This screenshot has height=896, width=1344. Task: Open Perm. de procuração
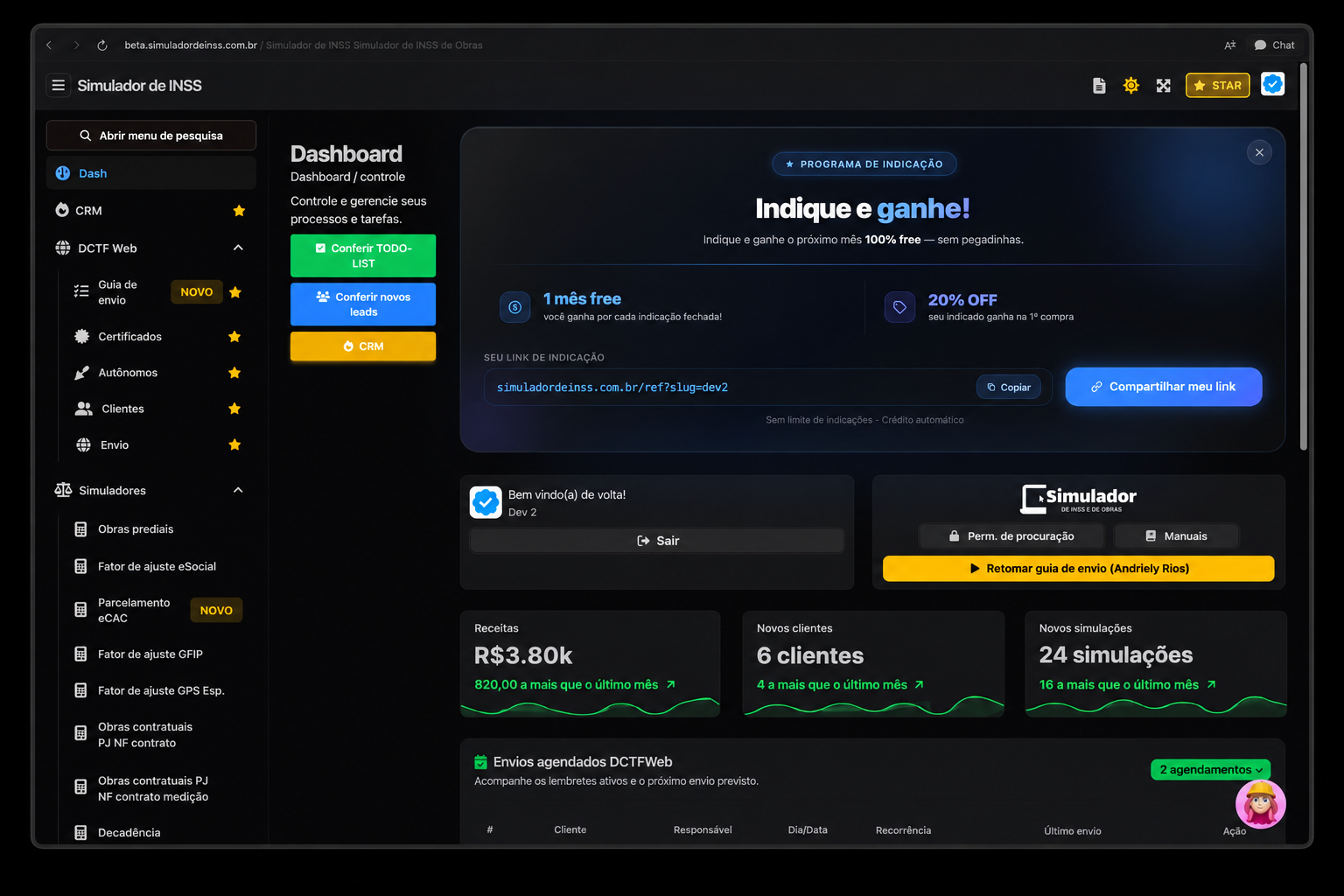(x=1011, y=536)
